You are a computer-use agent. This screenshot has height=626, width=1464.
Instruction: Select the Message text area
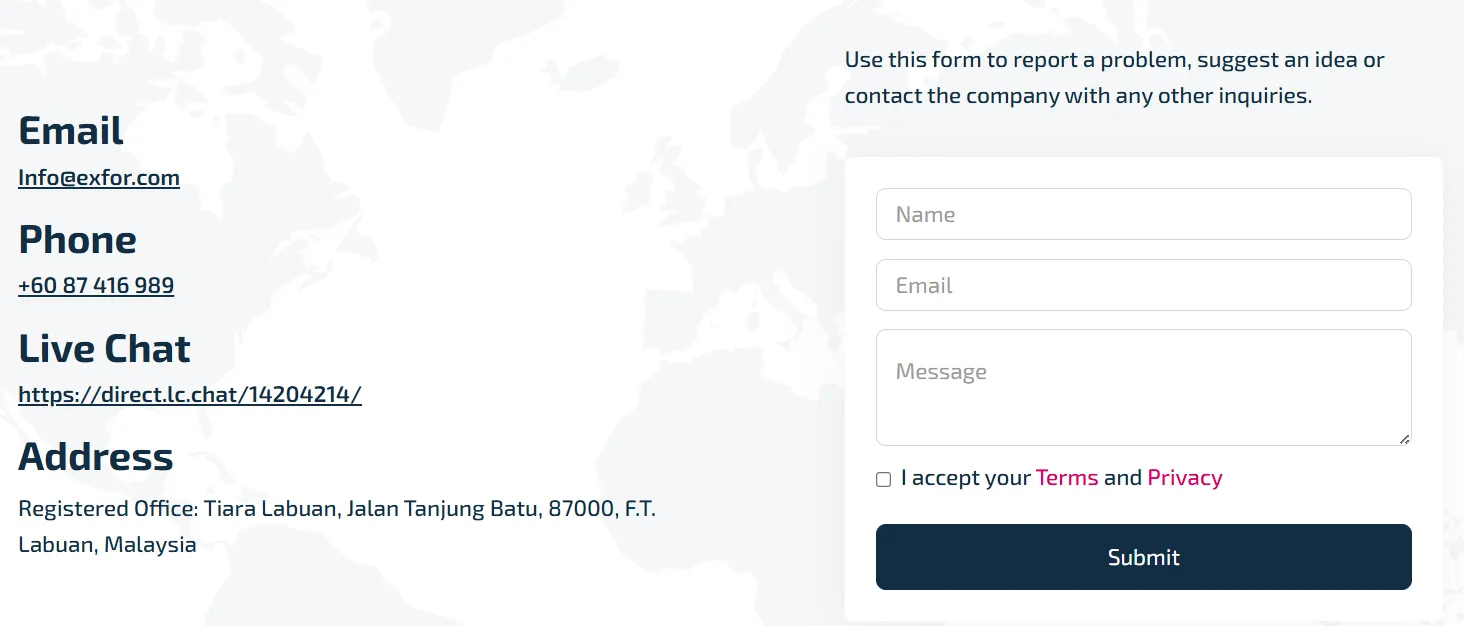point(1143,387)
